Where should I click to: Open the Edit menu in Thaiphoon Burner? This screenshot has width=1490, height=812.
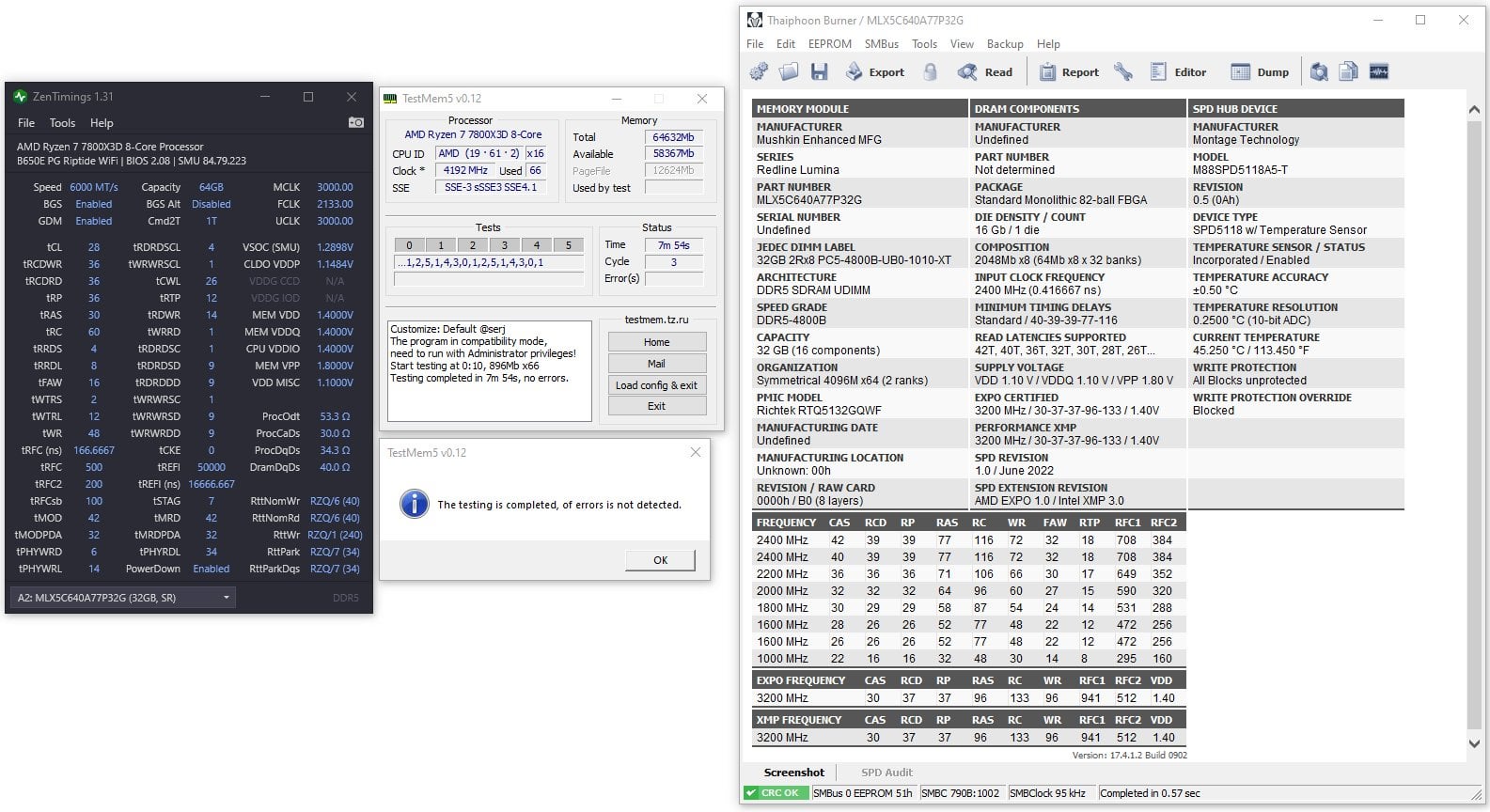click(786, 44)
